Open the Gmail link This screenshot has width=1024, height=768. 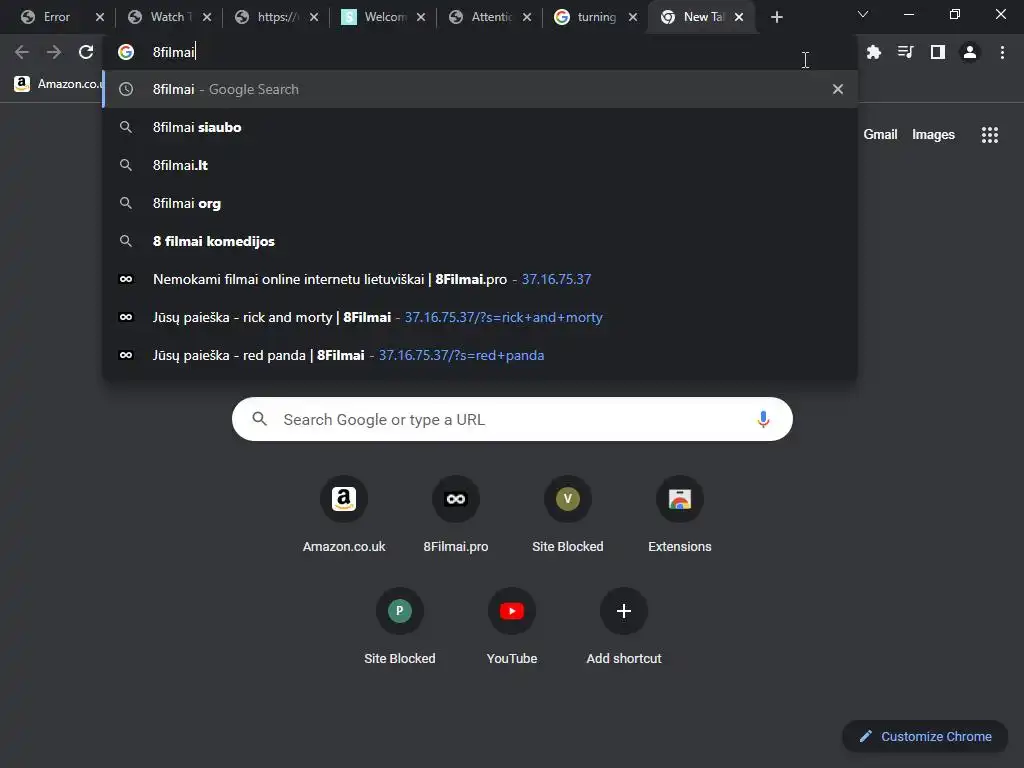pos(880,135)
